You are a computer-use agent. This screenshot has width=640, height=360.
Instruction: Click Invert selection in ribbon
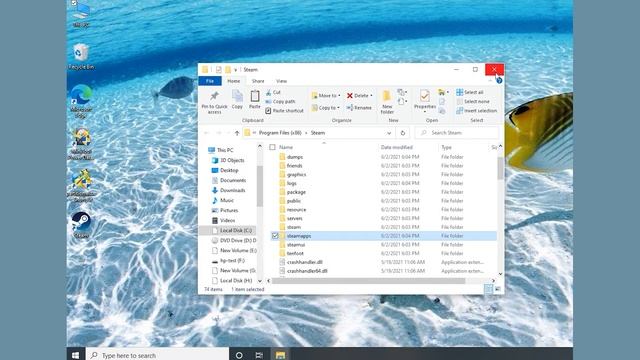pos(476,111)
